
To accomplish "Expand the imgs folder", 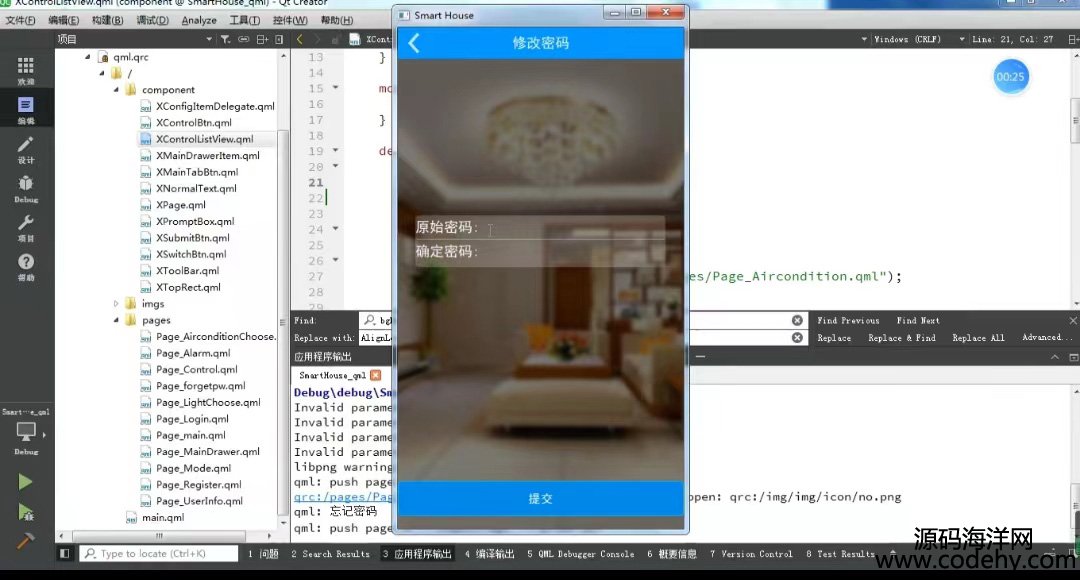I will pos(116,303).
